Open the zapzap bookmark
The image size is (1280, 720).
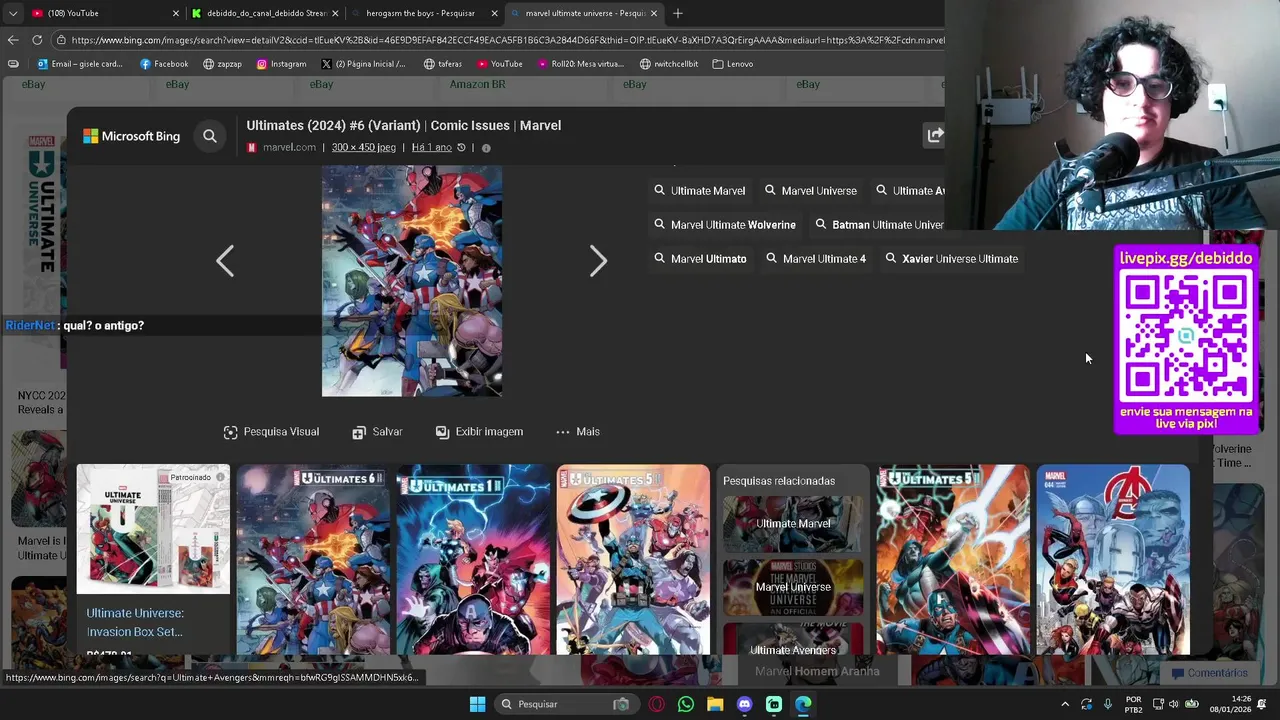point(222,64)
